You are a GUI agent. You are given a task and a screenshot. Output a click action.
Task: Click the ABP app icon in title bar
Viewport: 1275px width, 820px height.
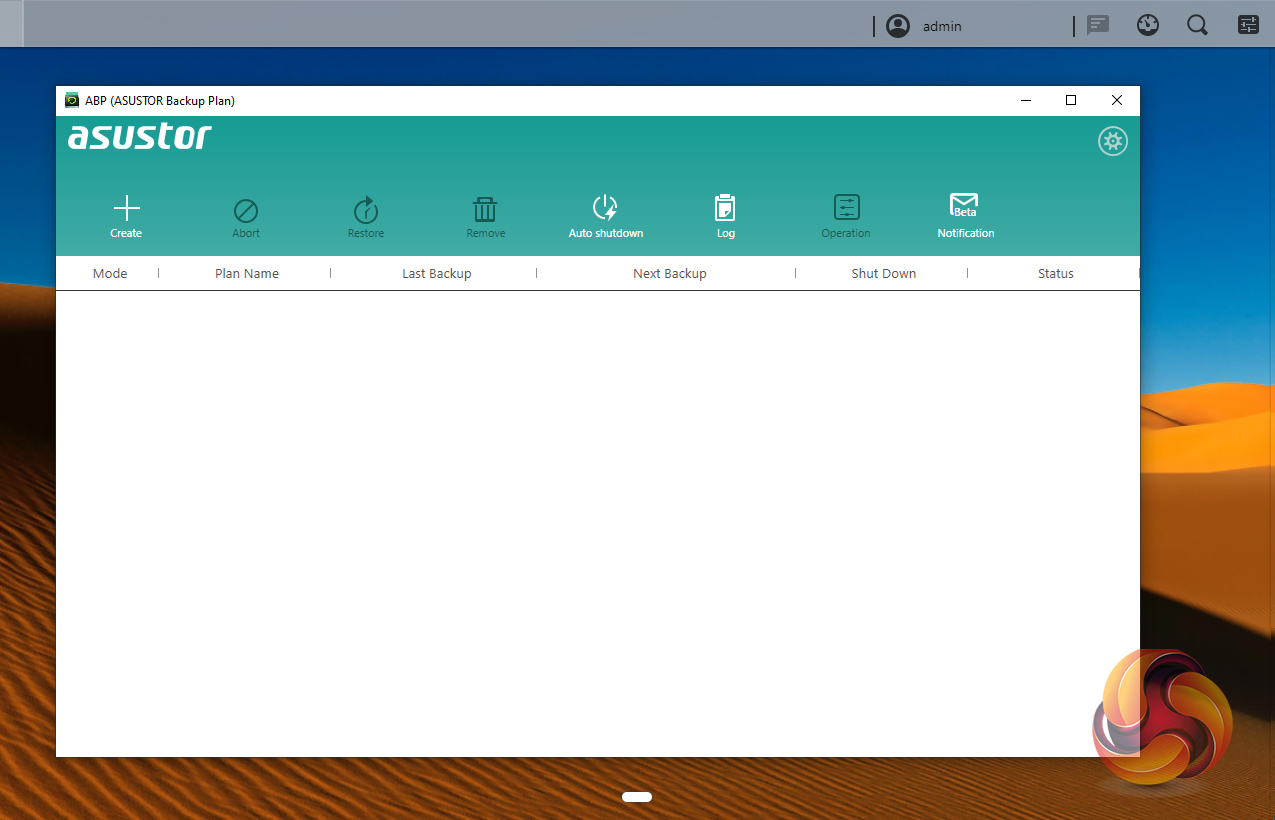point(72,100)
